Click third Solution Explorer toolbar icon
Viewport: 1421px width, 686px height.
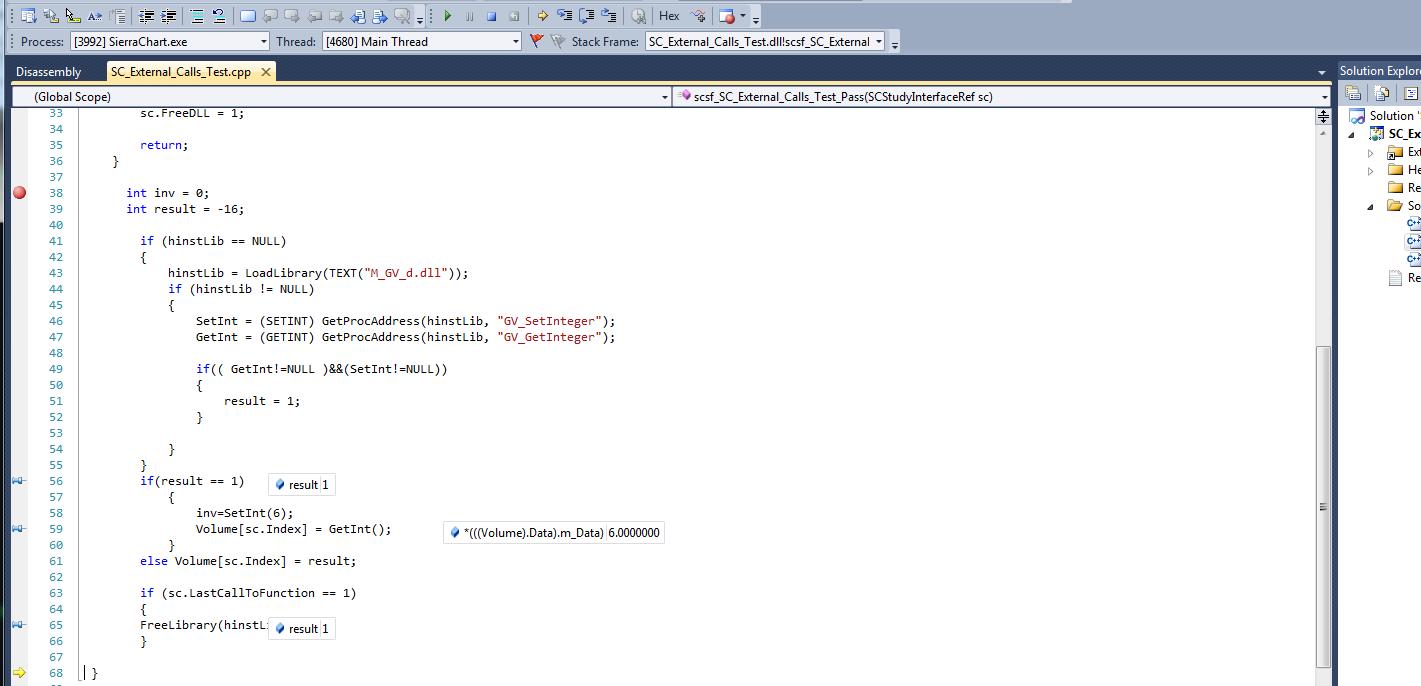coord(1410,93)
